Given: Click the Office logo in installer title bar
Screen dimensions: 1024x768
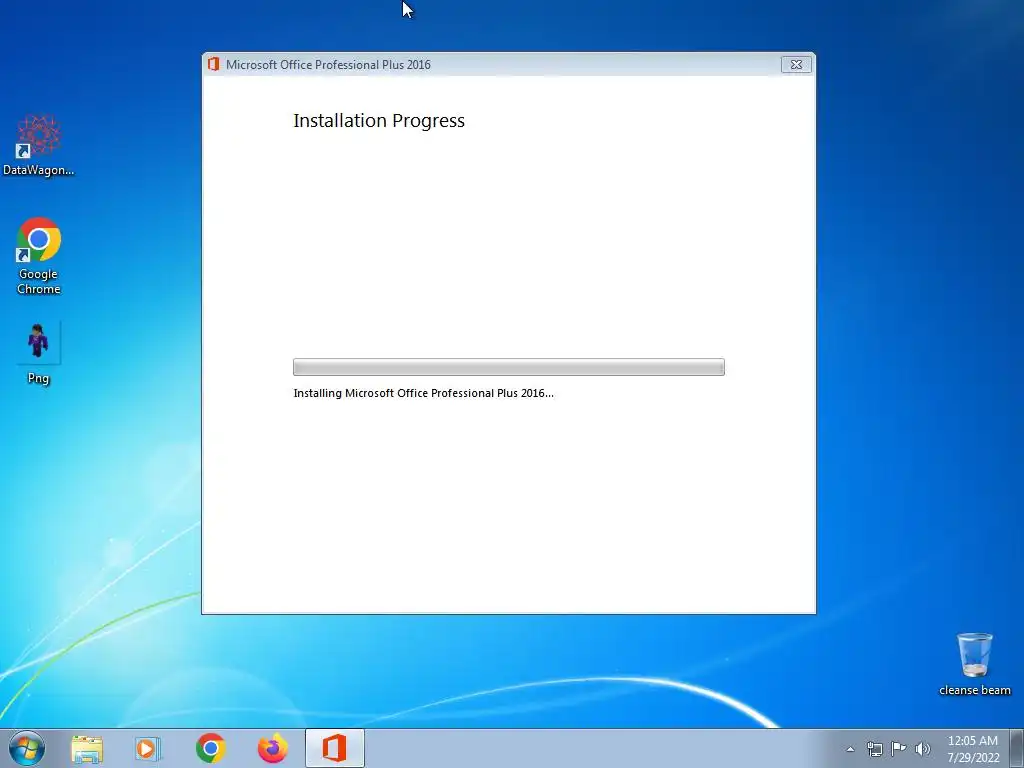Looking at the screenshot, I should click(x=214, y=64).
